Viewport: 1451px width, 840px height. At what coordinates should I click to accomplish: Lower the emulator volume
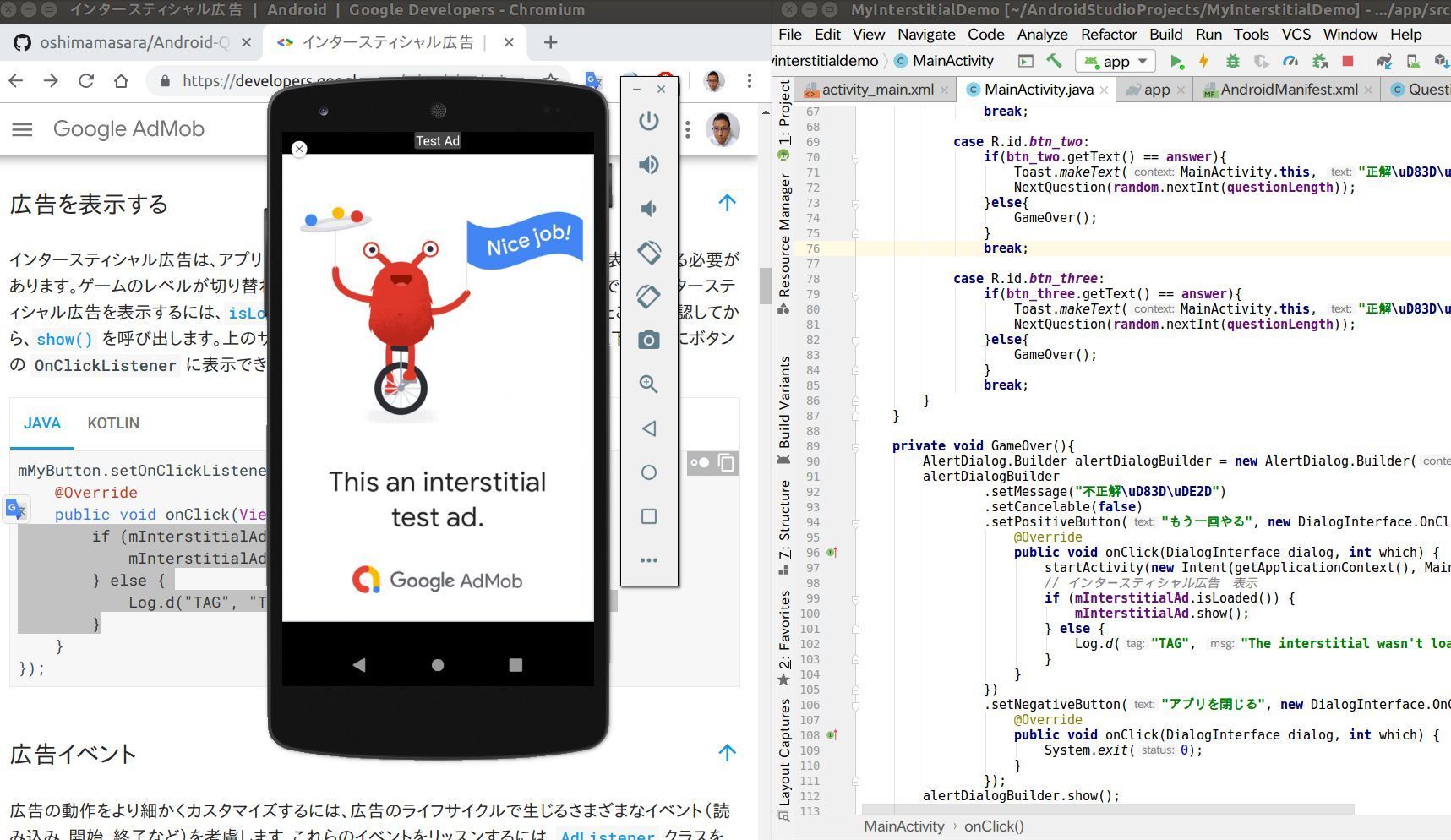648,209
